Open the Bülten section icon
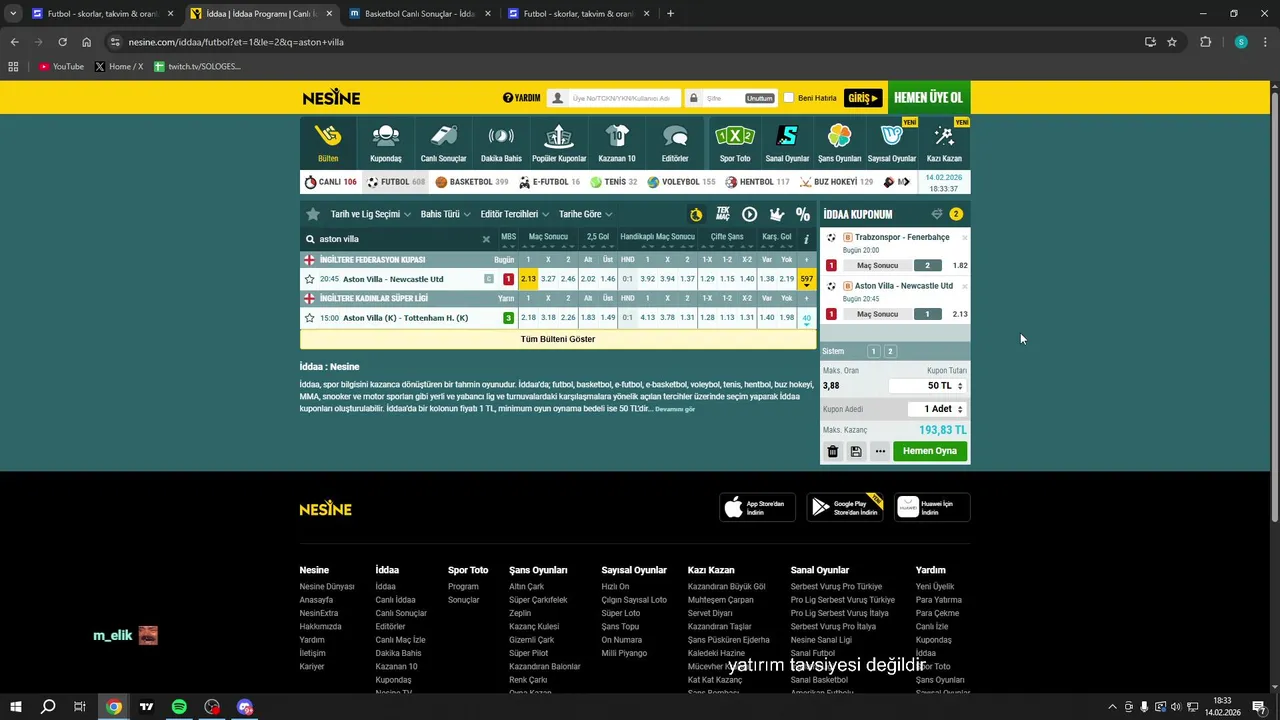The image size is (1280, 720). (x=328, y=135)
